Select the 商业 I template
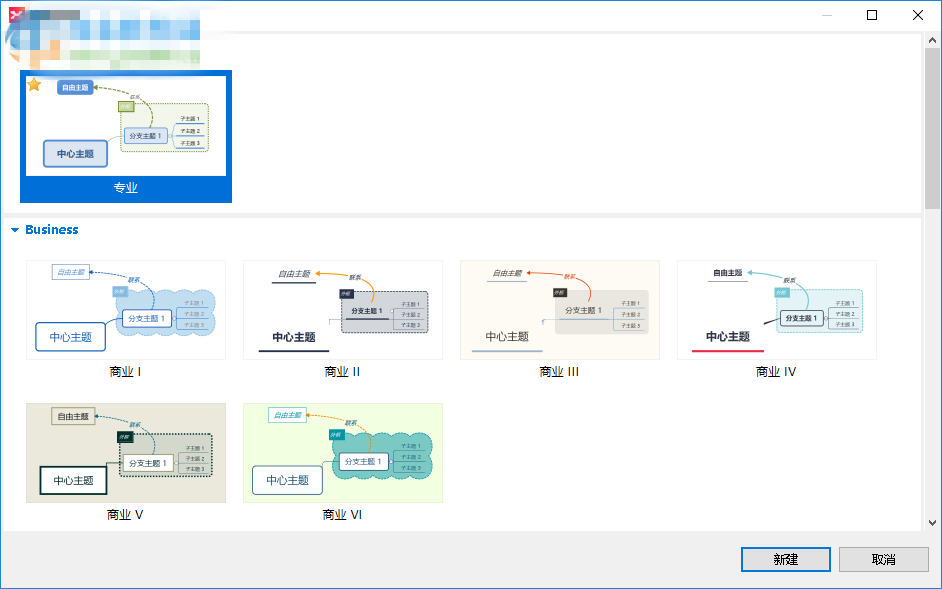 125,310
